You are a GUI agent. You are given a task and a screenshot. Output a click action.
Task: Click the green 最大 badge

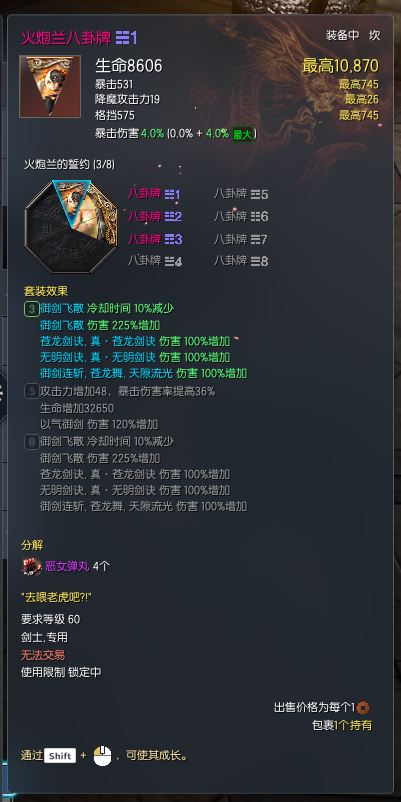coord(242,135)
